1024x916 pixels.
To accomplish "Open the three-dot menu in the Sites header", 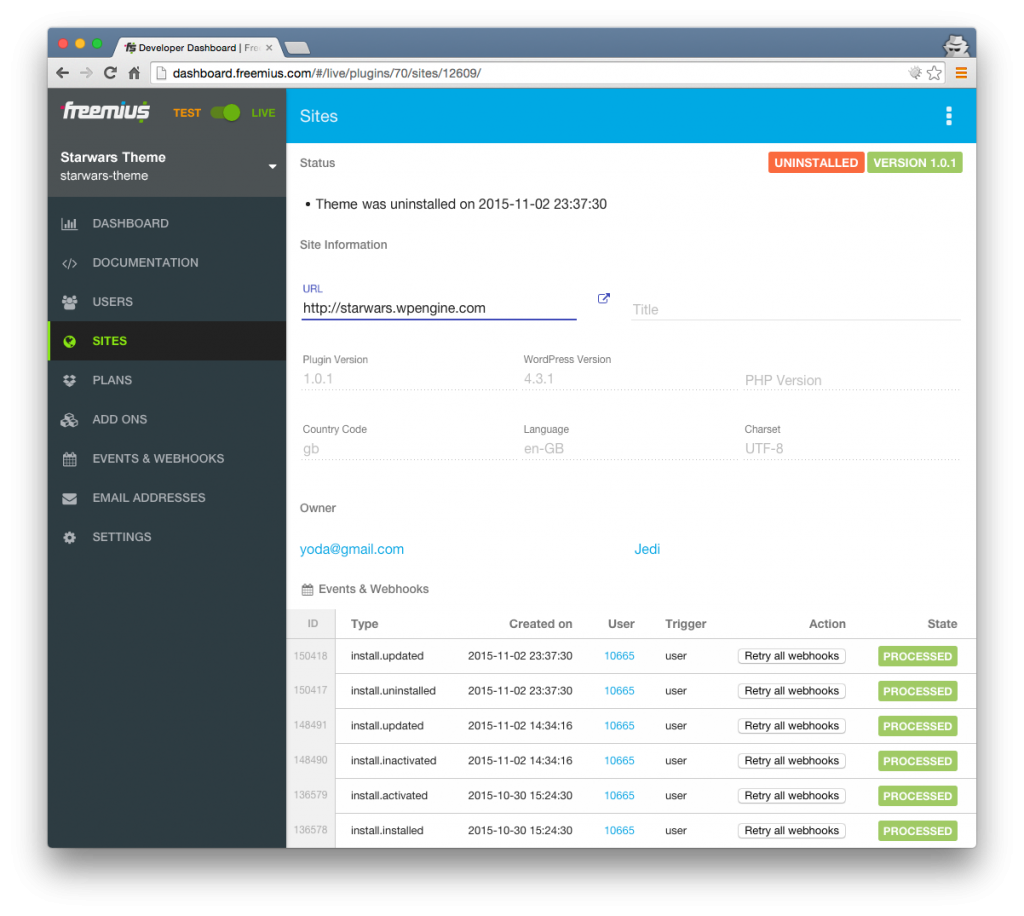I will [948, 115].
